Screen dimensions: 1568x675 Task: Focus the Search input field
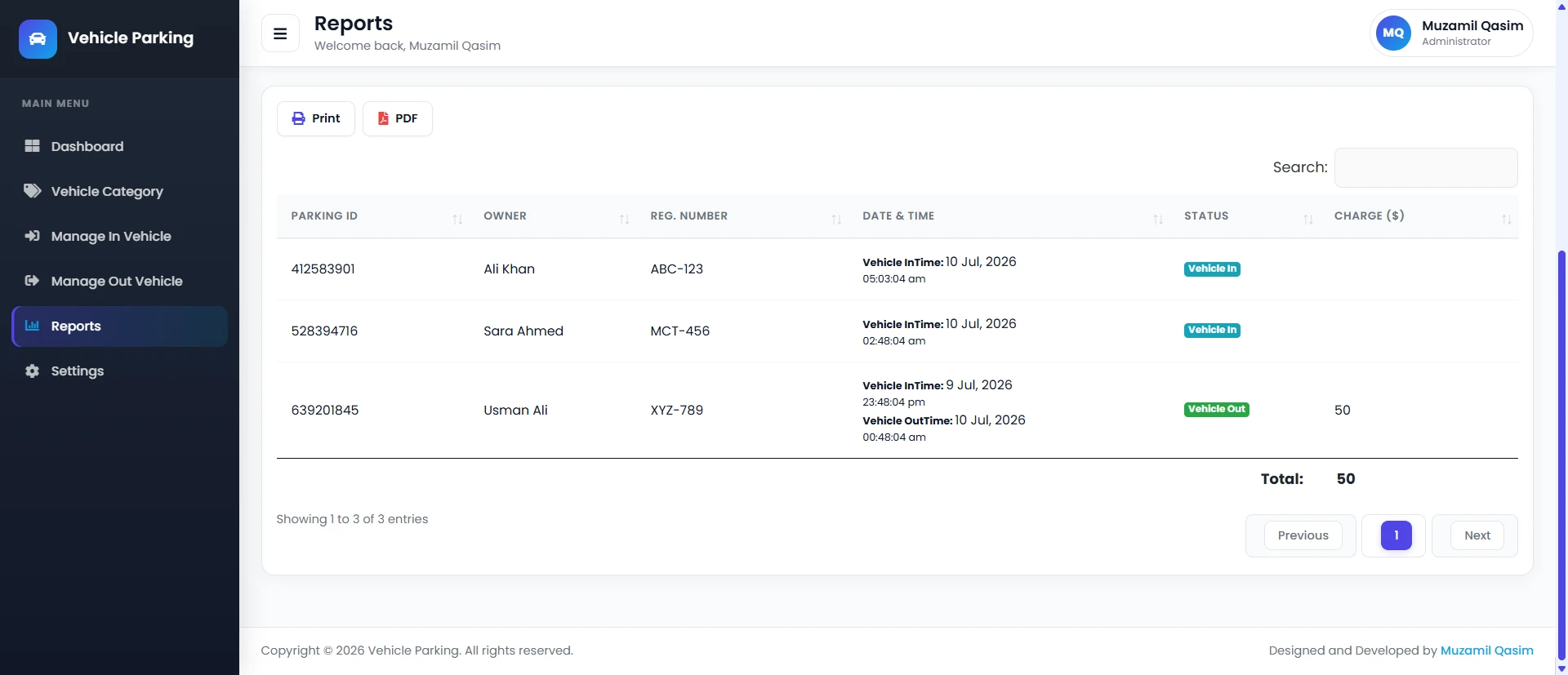point(1426,167)
